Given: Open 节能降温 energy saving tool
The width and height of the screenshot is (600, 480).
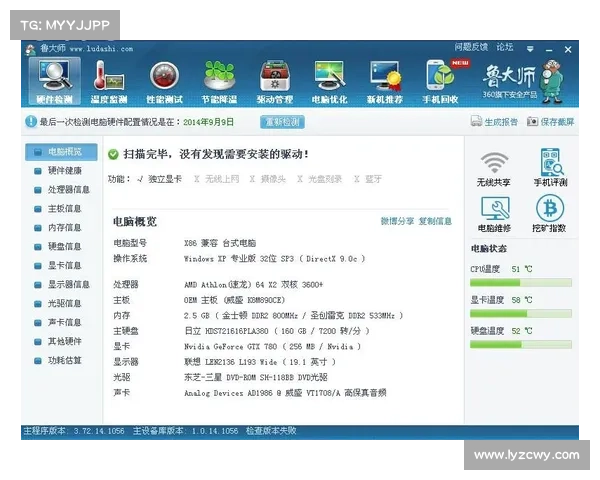Looking at the screenshot, I should (219, 82).
